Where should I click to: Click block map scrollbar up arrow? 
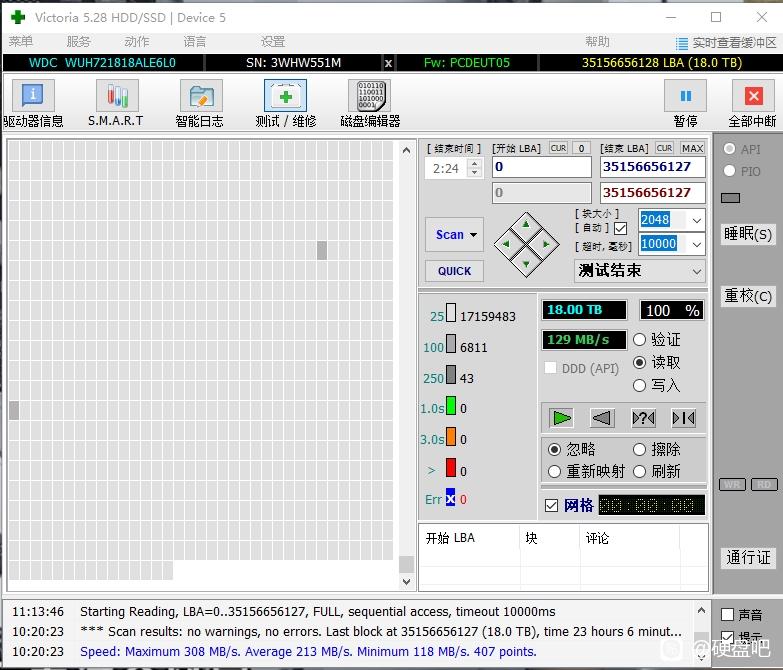pyautogui.click(x=406, y=150)
